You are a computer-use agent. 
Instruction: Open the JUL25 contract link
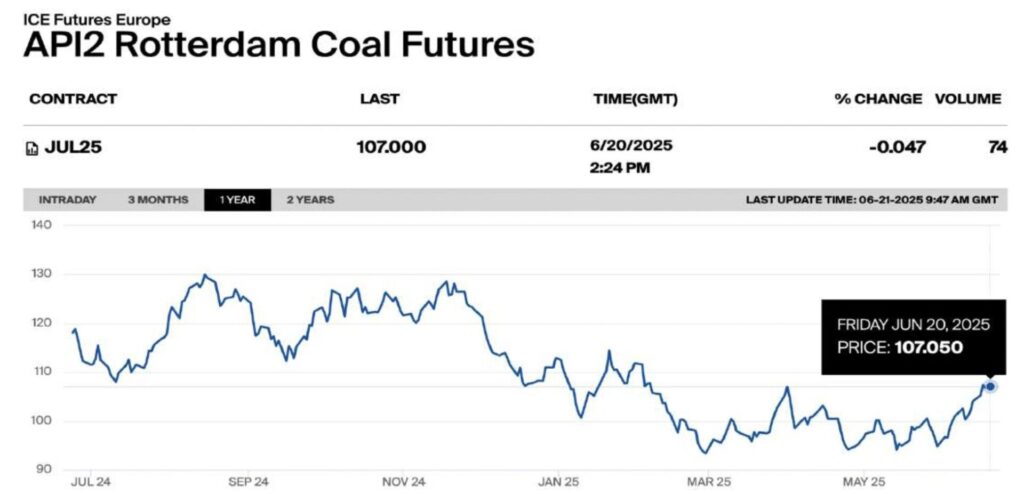73,148
